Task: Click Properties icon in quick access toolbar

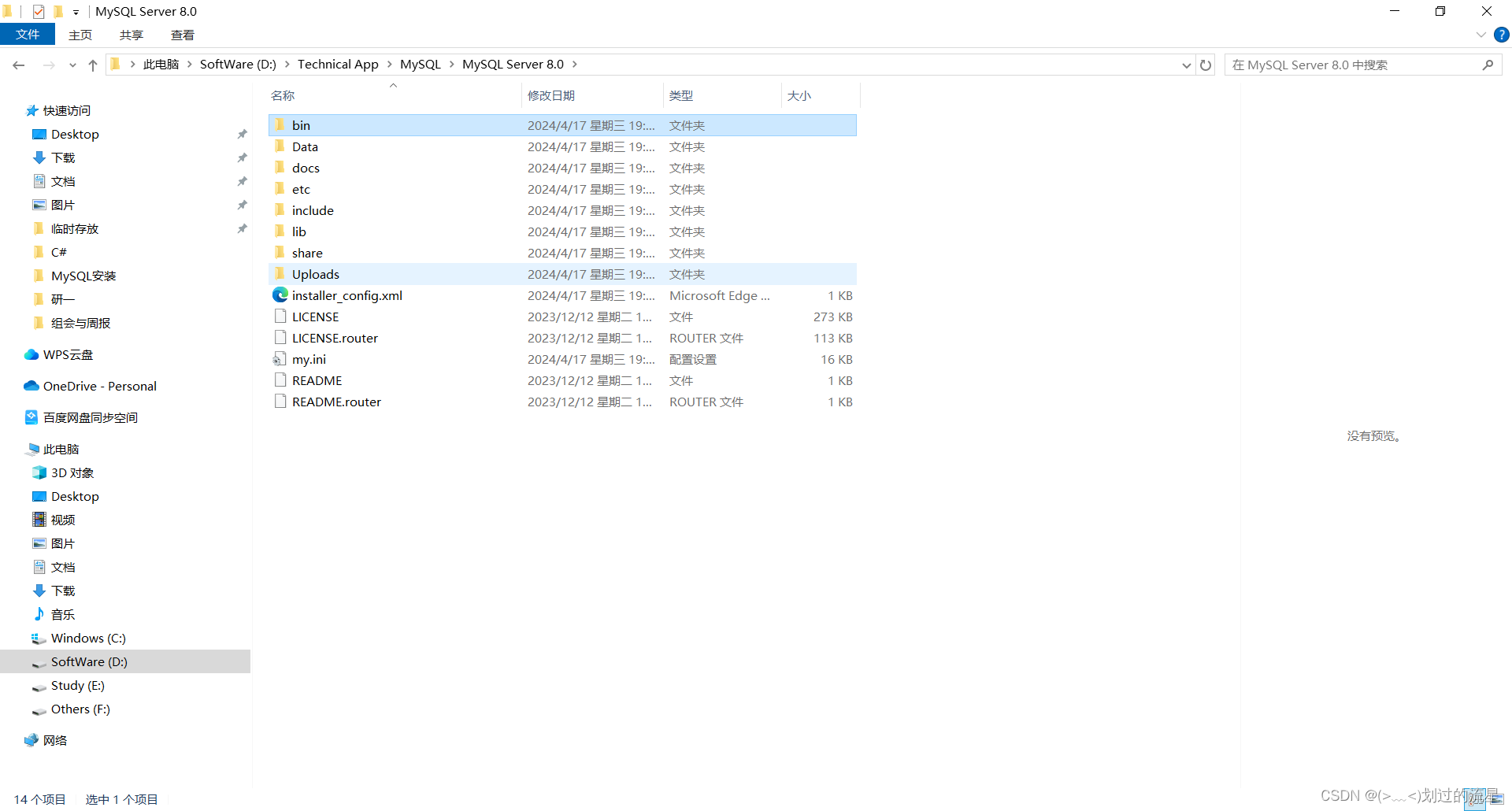Action: point(39,11)
